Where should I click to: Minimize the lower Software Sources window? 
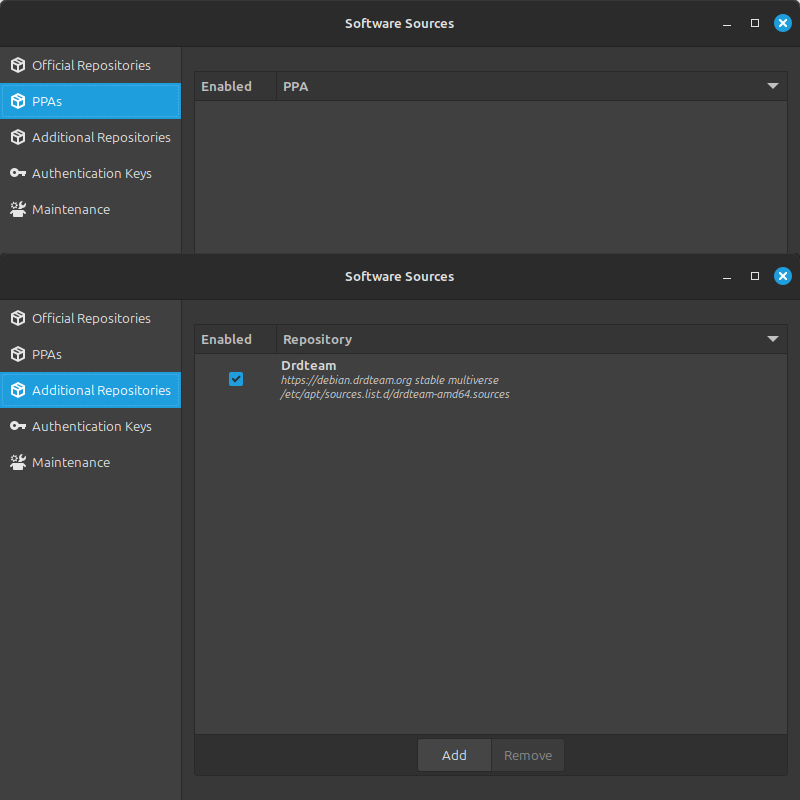pos(727,277)
